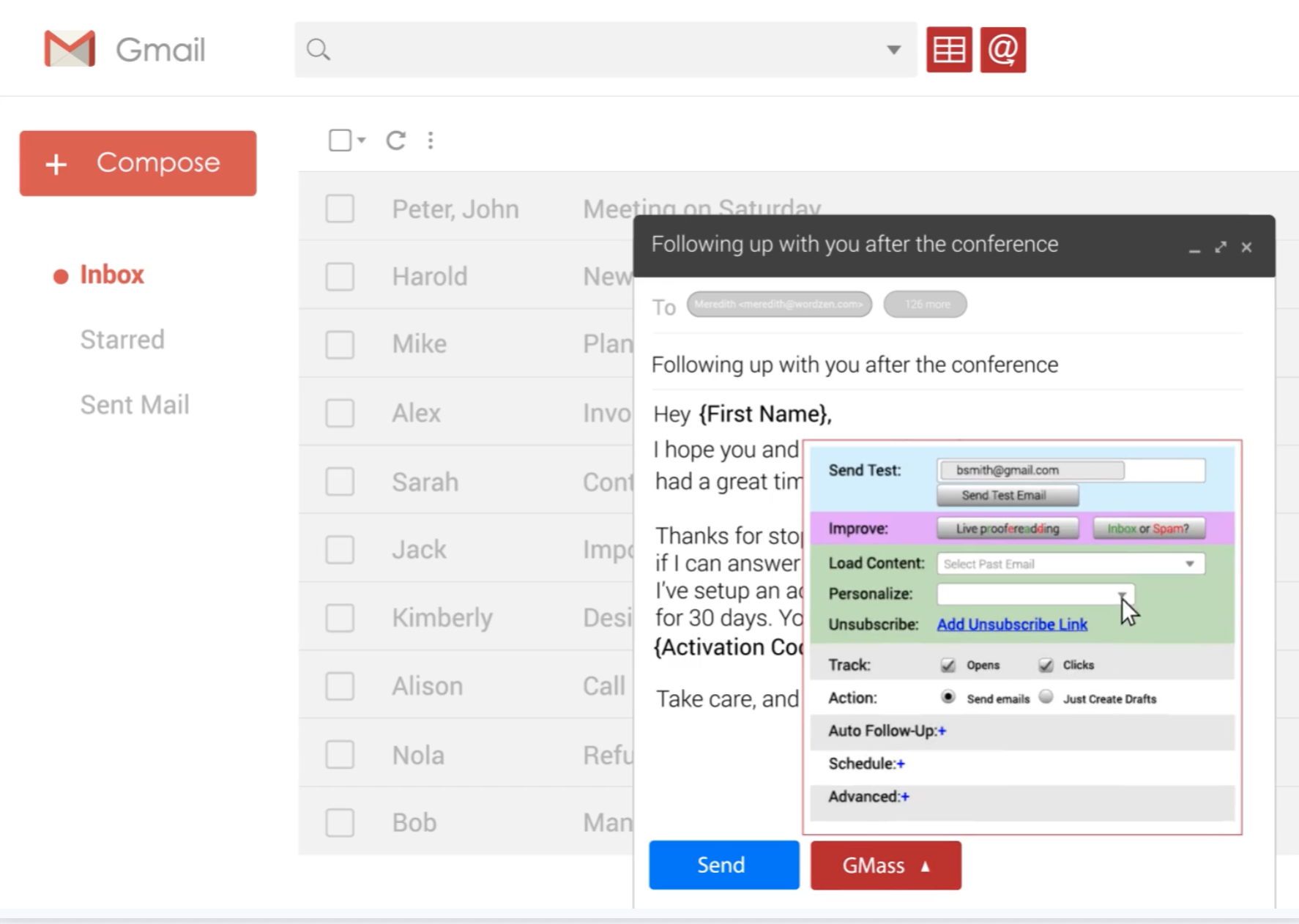Choose the Send emails radio option
Viewport: 1299px width, 924px height.
(948, 697)
